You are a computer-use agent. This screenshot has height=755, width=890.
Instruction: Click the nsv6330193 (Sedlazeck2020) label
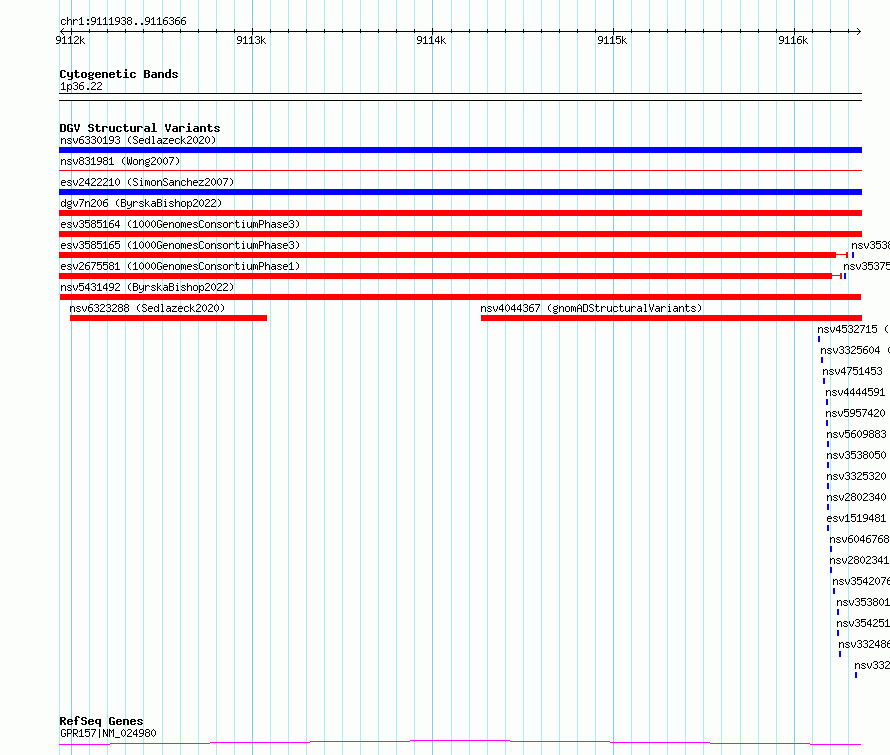pos(138,140)
